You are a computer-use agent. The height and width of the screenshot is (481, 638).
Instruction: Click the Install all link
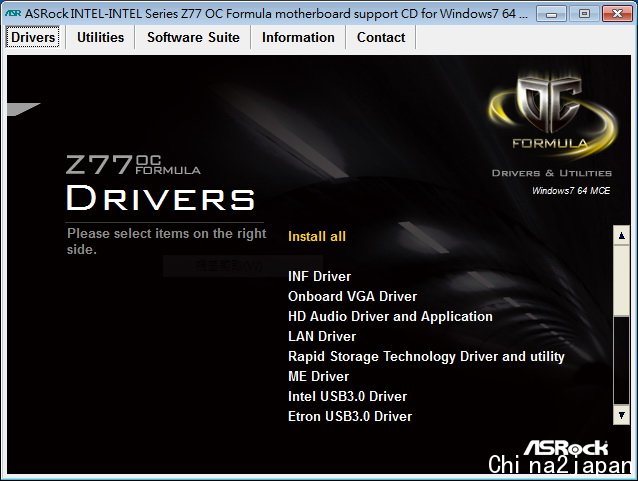point(317,236)
